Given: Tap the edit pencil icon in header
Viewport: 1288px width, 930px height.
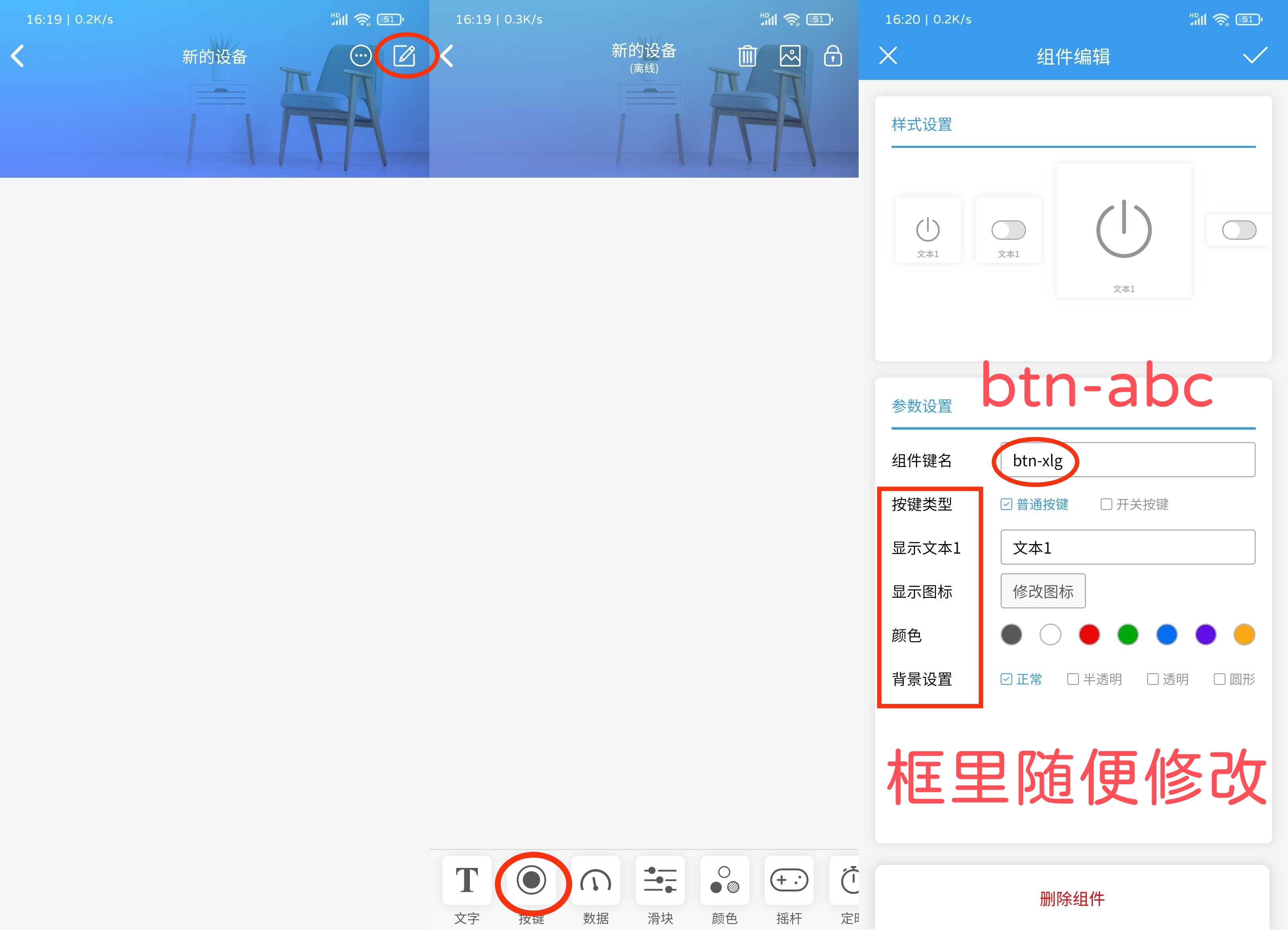Looking at the screenshot, I should coord(404,56).
